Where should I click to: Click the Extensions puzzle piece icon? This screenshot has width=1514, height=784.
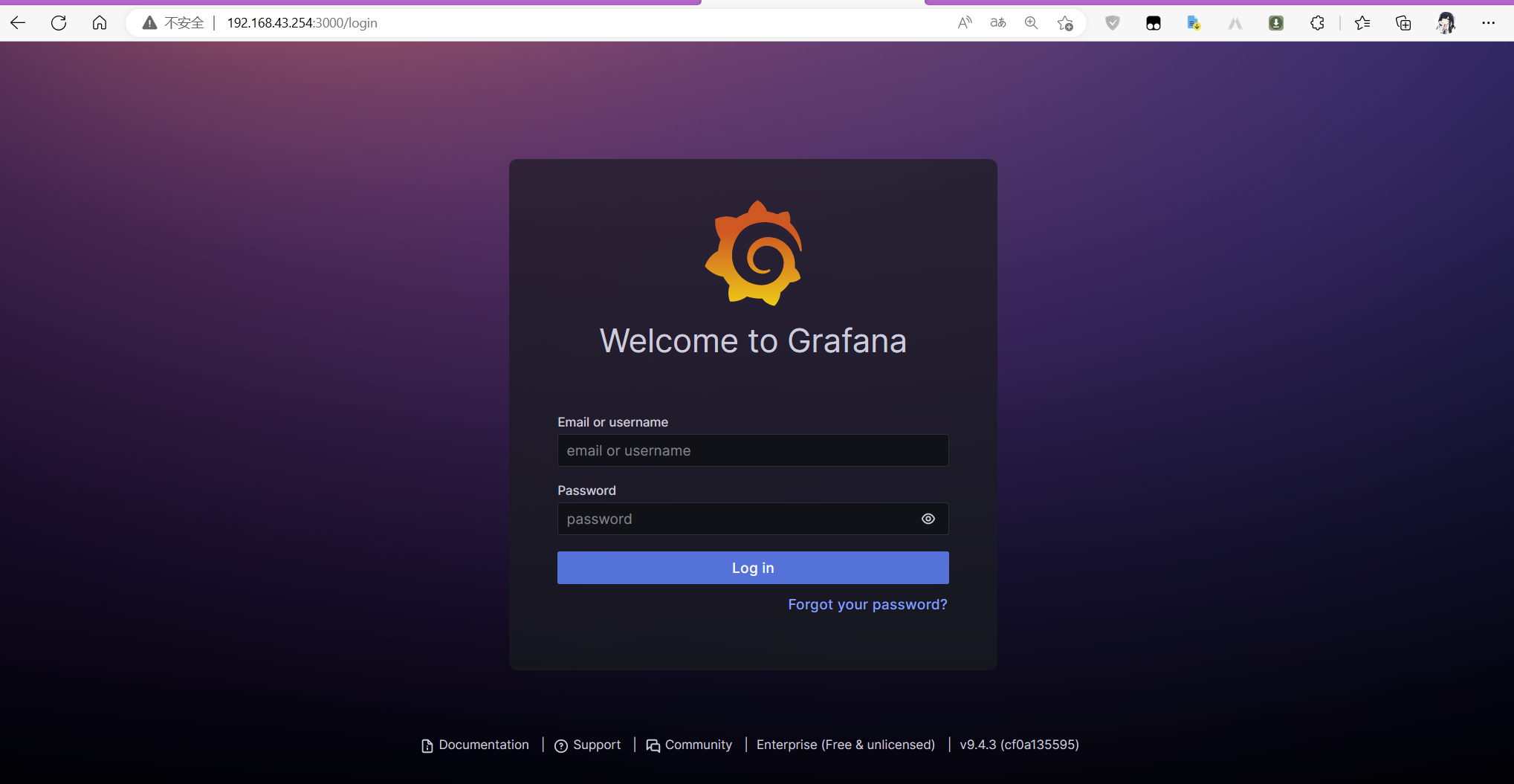tap(1317, 22)
